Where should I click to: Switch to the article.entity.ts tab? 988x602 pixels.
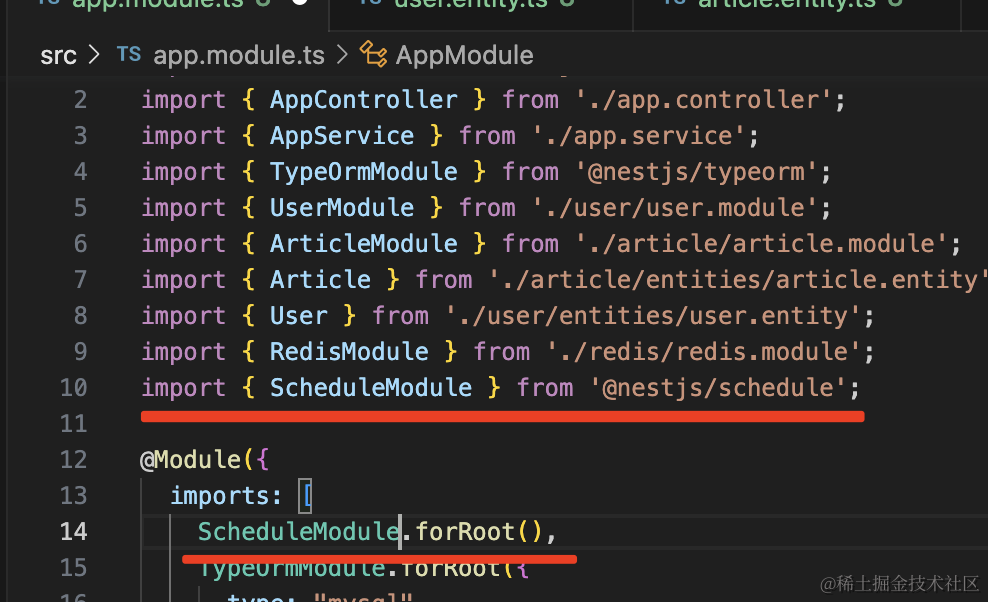click(785, 4)
